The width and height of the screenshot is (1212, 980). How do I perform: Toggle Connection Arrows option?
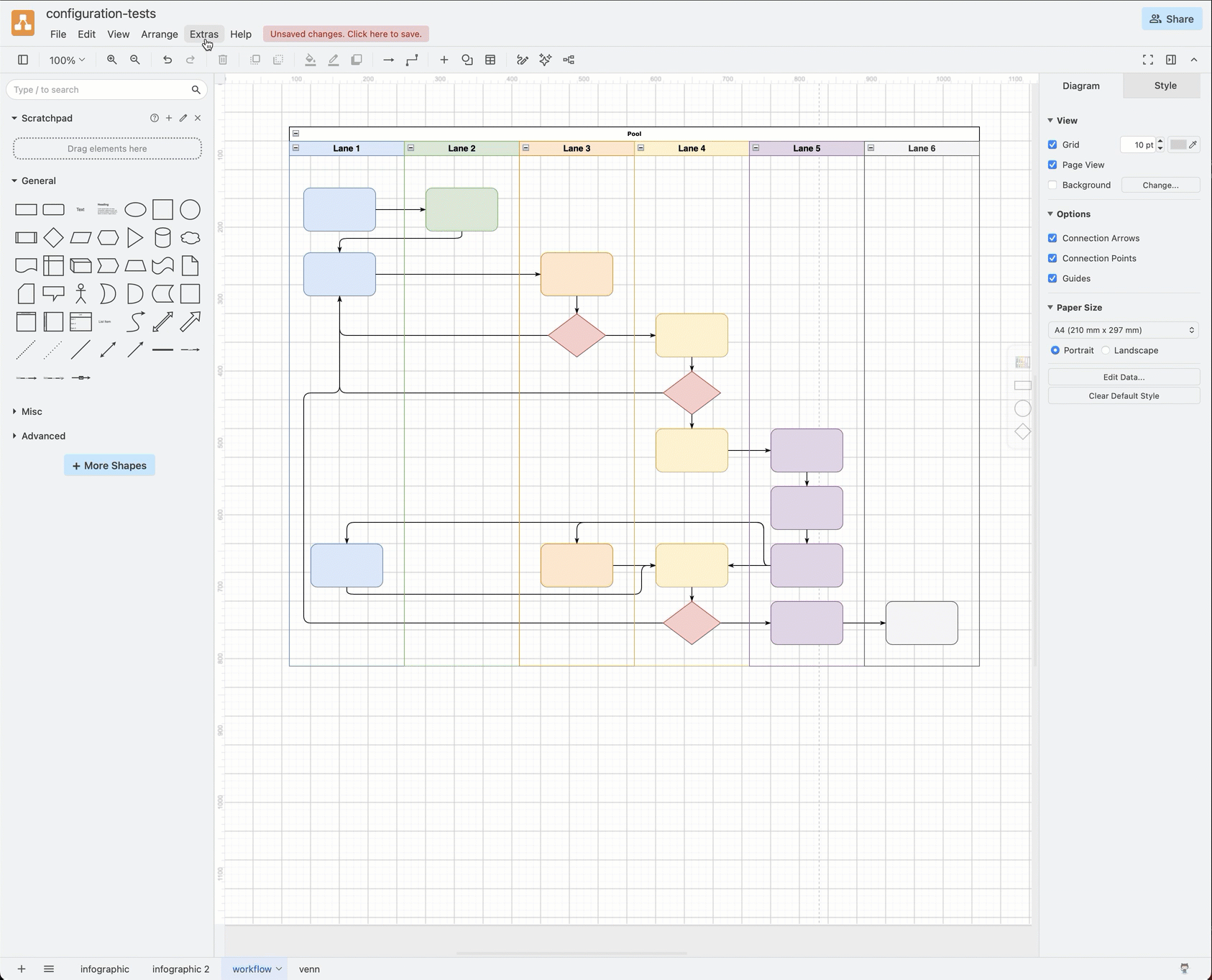point(1052,238)
